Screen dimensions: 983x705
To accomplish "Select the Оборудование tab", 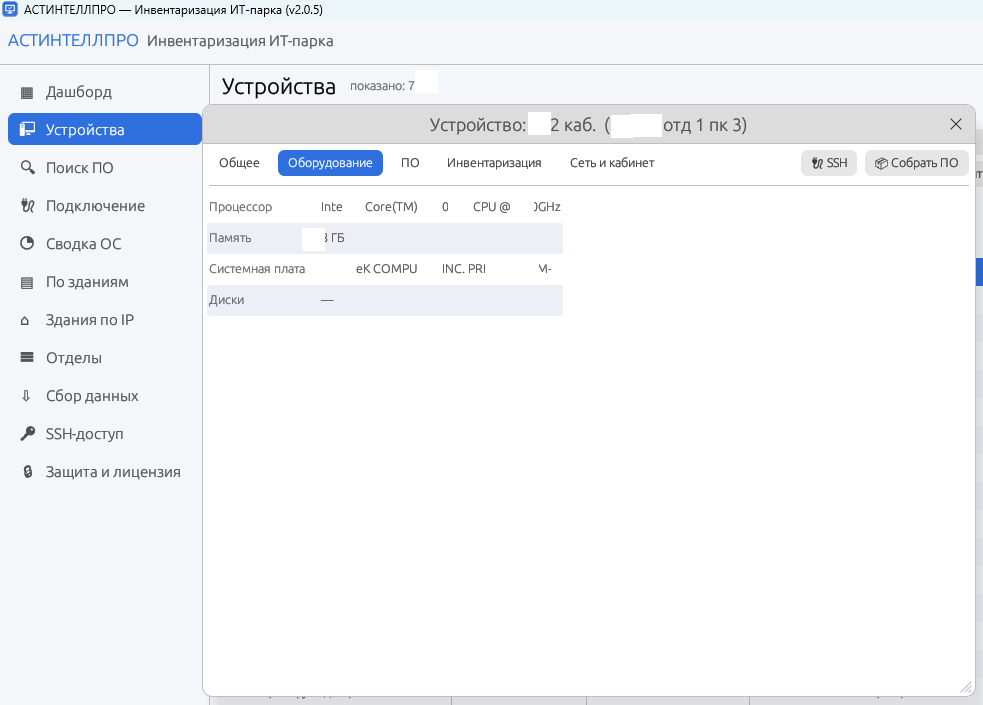I will (330, 163).
